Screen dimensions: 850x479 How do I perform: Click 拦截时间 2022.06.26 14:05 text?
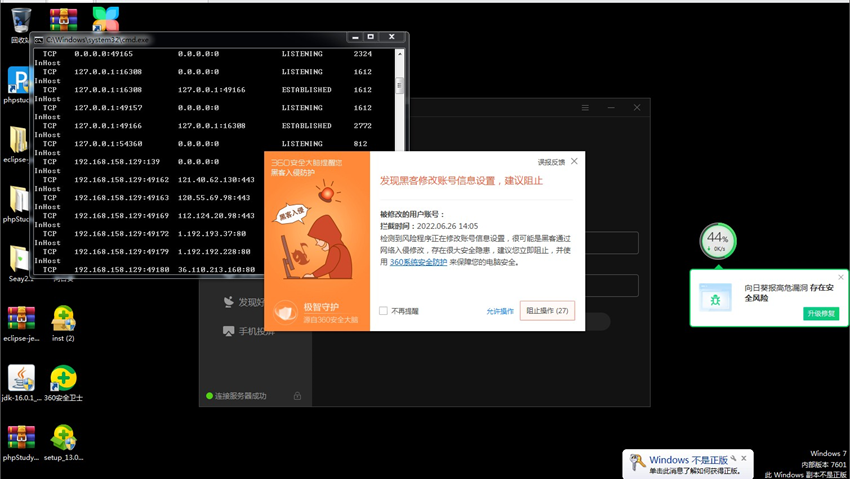(429, 226)
